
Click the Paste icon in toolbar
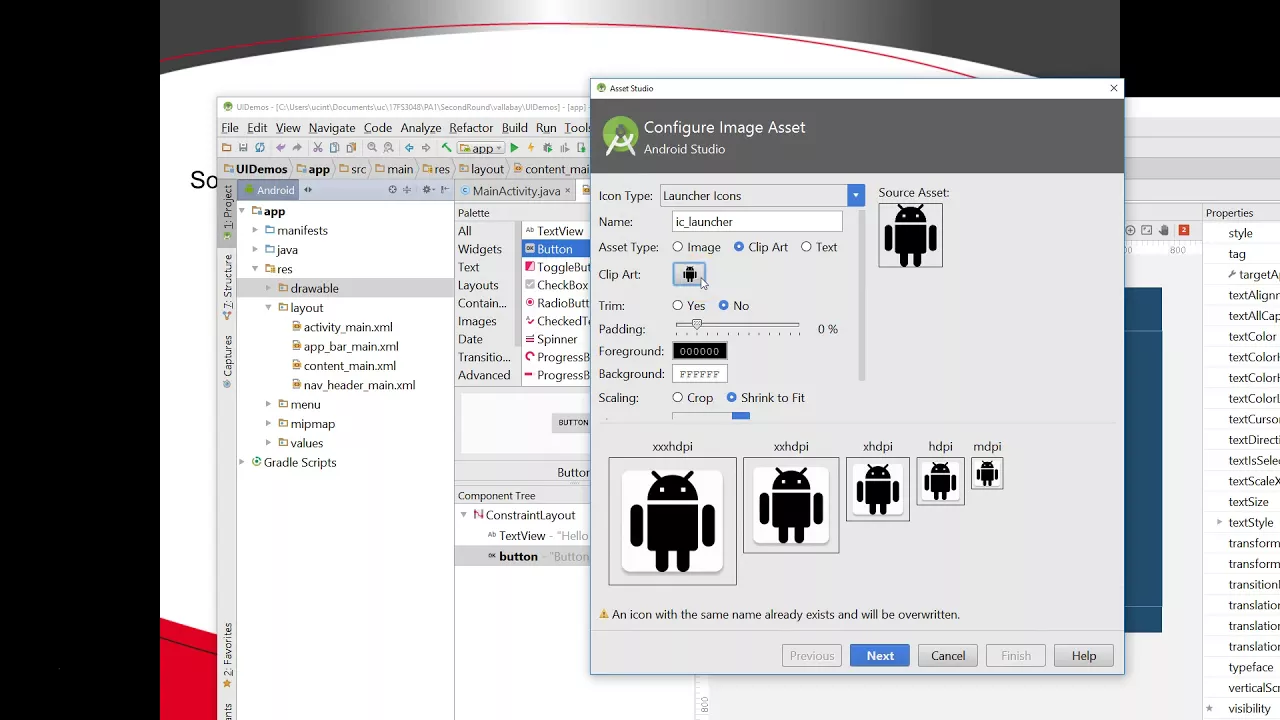351,148
